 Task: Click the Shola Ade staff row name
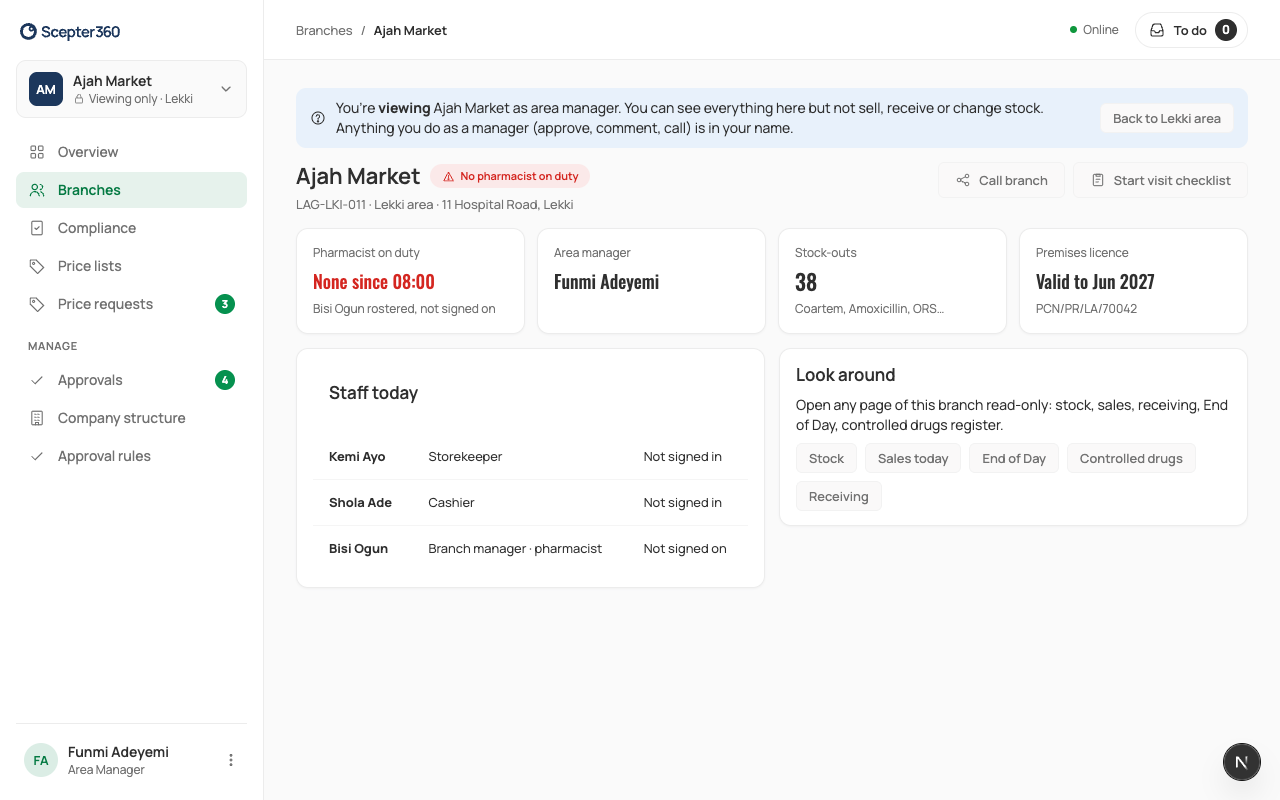[360, 503]
